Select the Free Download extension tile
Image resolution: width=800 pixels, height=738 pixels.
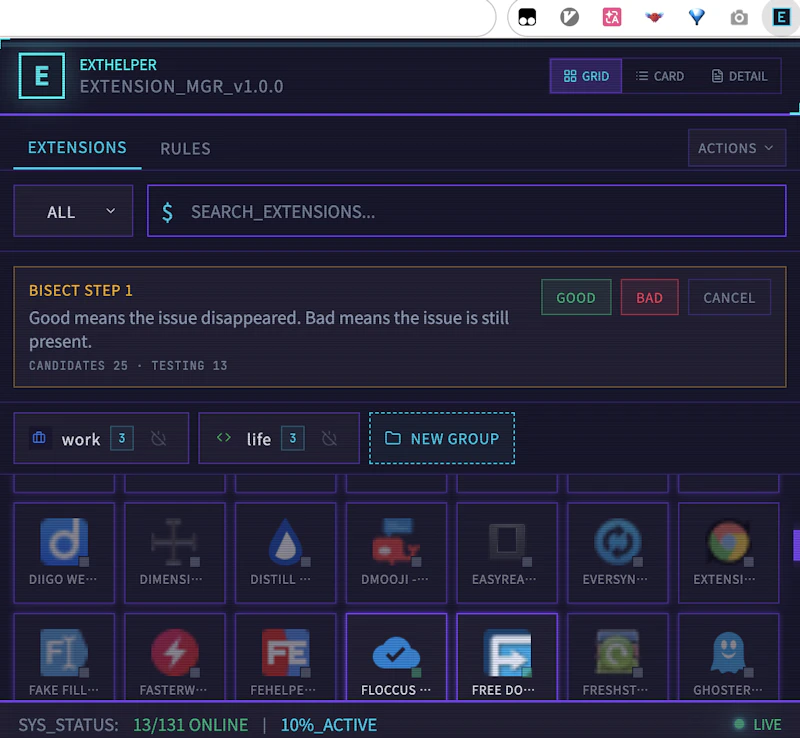click(507, 657)
